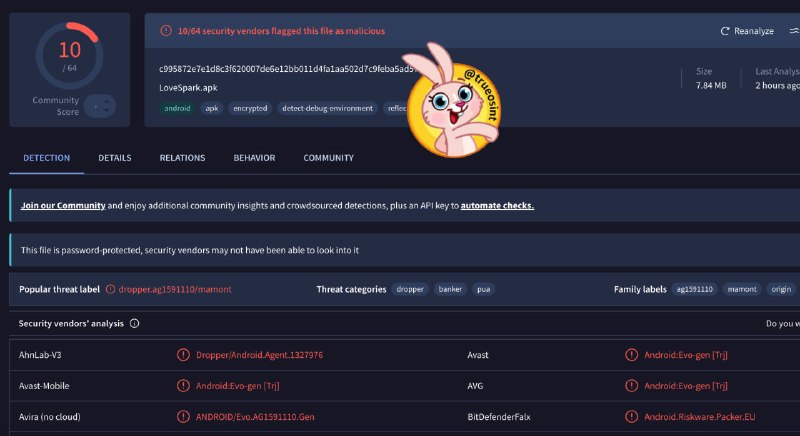Click the alert icon next to BitDefenderFalx result
800x436 pixels.
(632, 417)
